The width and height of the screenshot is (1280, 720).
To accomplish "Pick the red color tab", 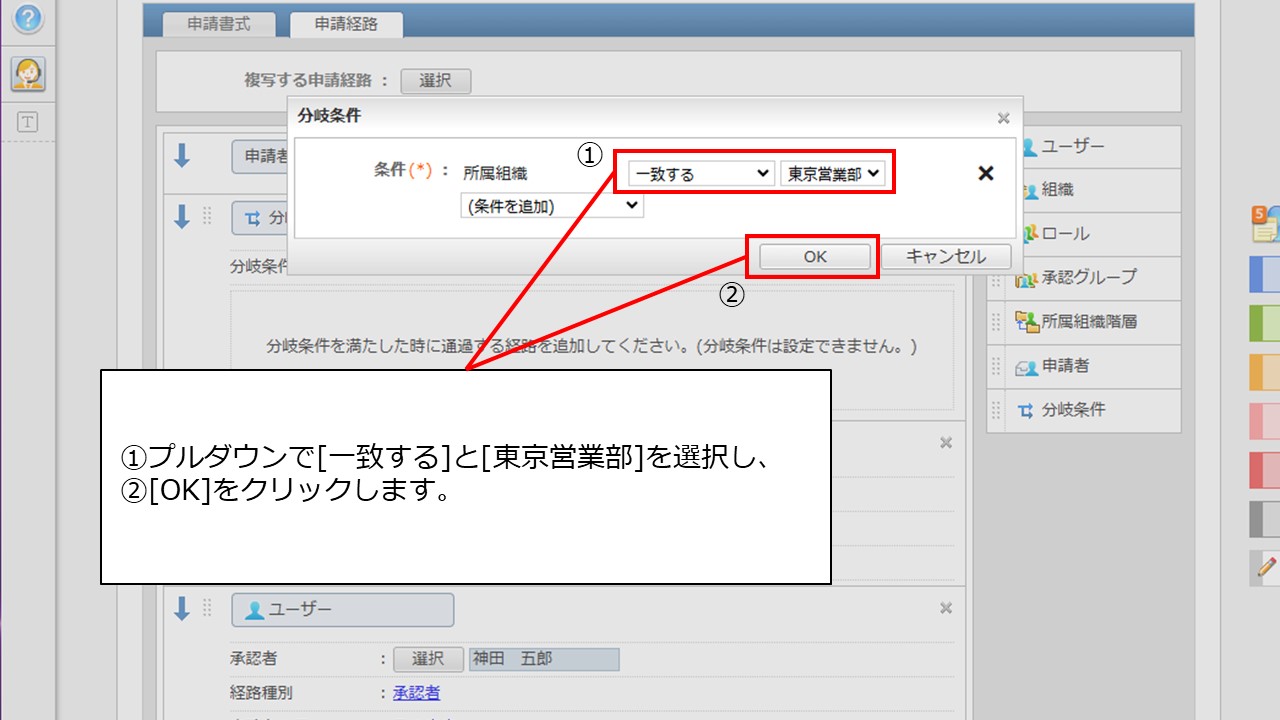I will click(x=1265, y=470).
